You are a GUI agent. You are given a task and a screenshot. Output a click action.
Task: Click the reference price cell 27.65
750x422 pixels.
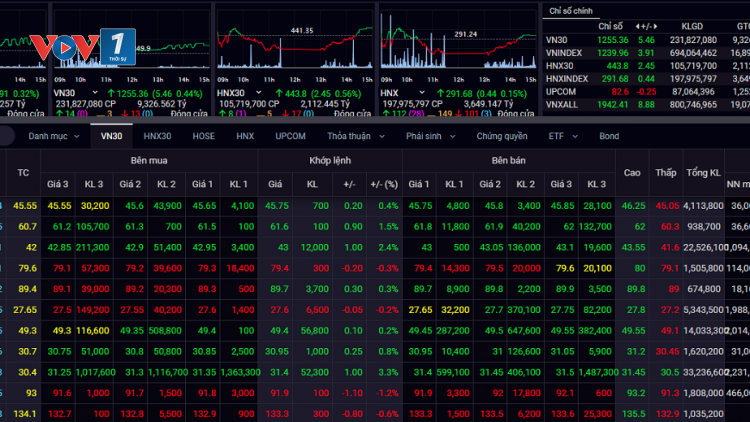coord(25,310)
